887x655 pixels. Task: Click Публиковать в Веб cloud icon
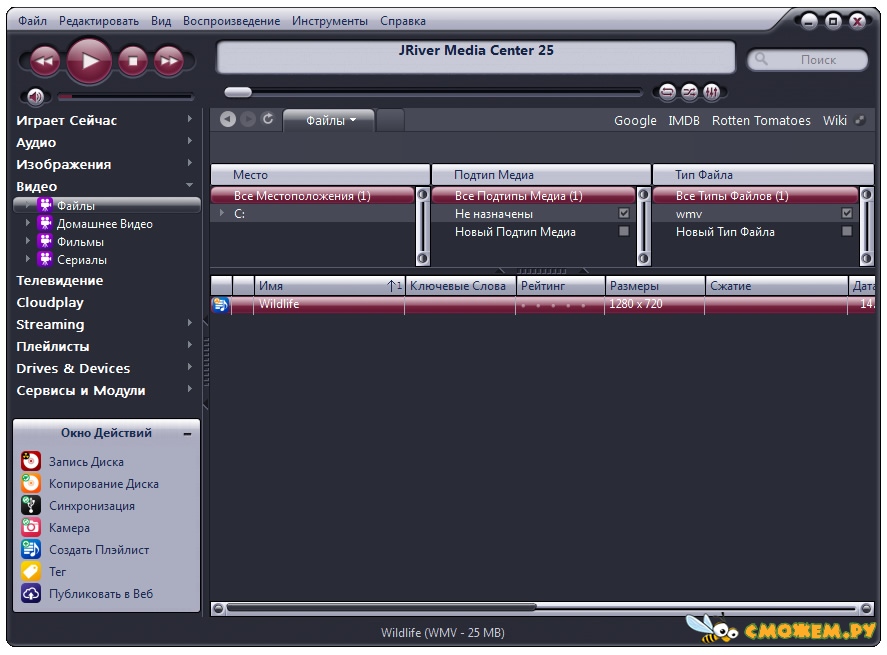pyautogui.click(x=31, y=593)
